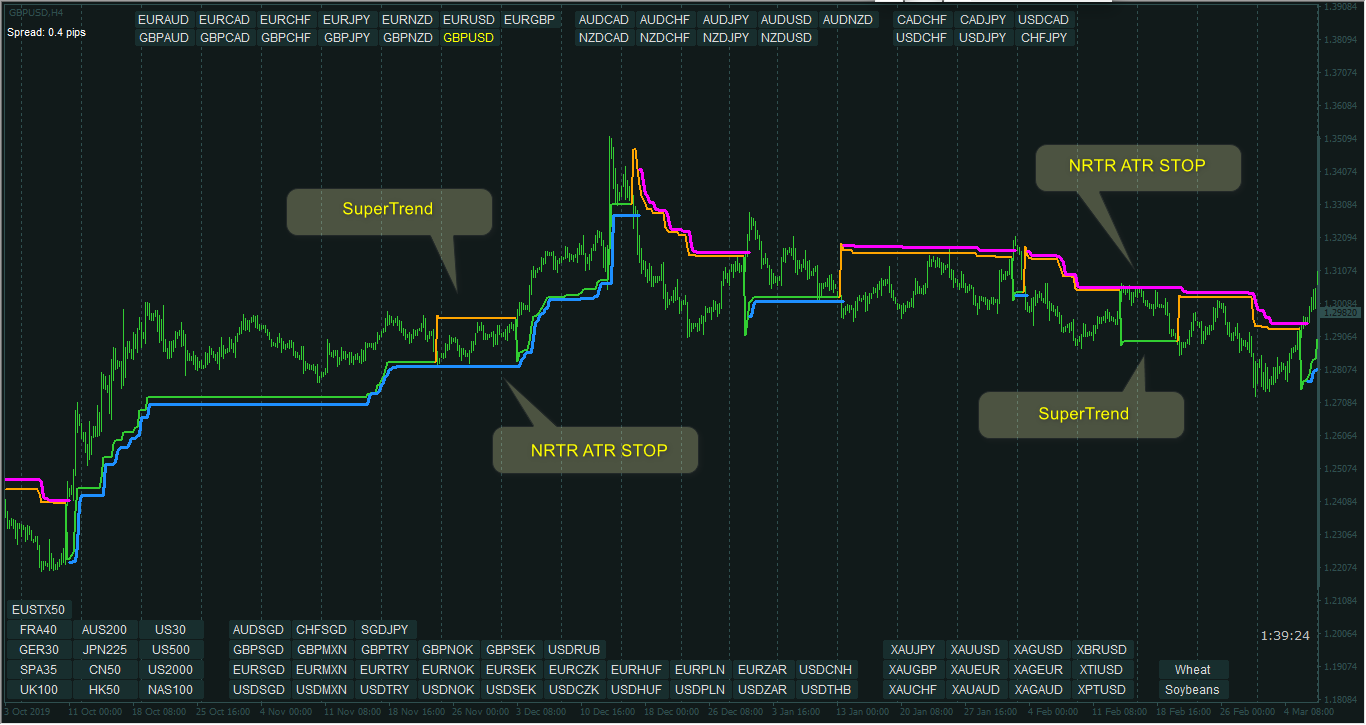
Task: Select AUDCHF symbol button
Action: click(665, 20)
